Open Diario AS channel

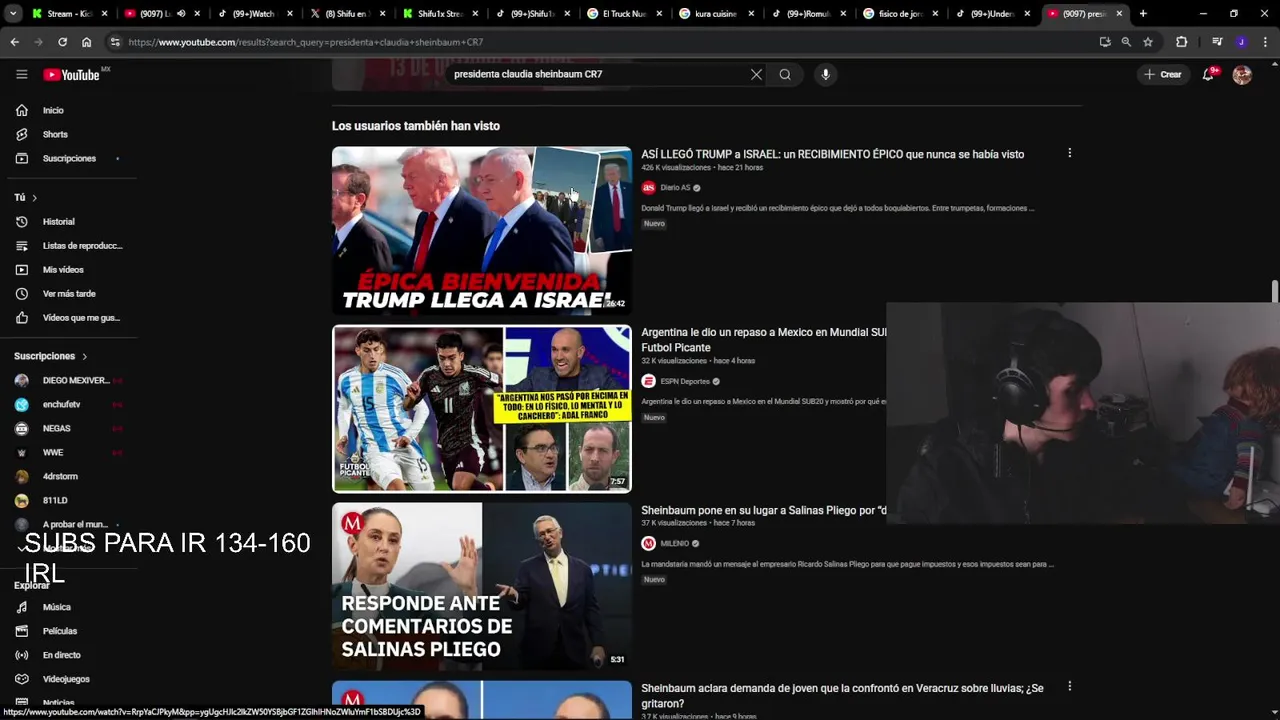675,188
